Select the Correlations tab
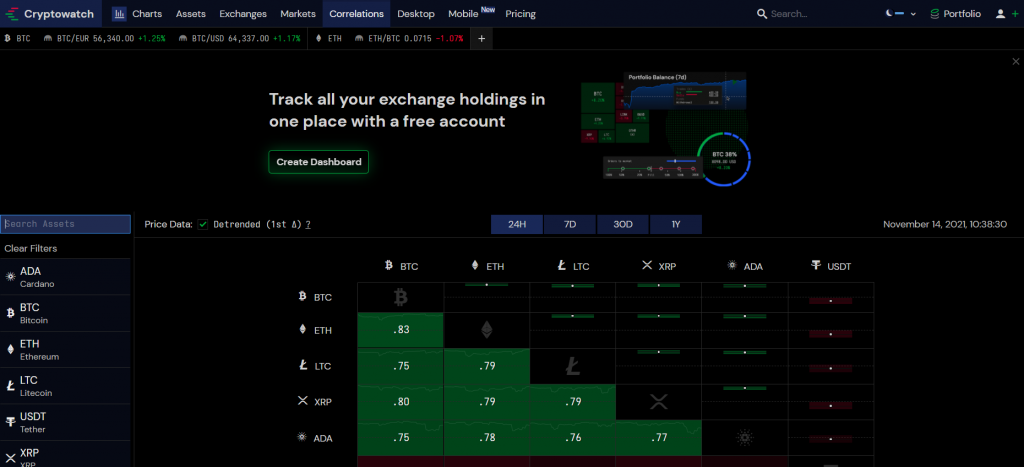The height and width of the screenshot is (467, 1024). (x=357, y=14)
